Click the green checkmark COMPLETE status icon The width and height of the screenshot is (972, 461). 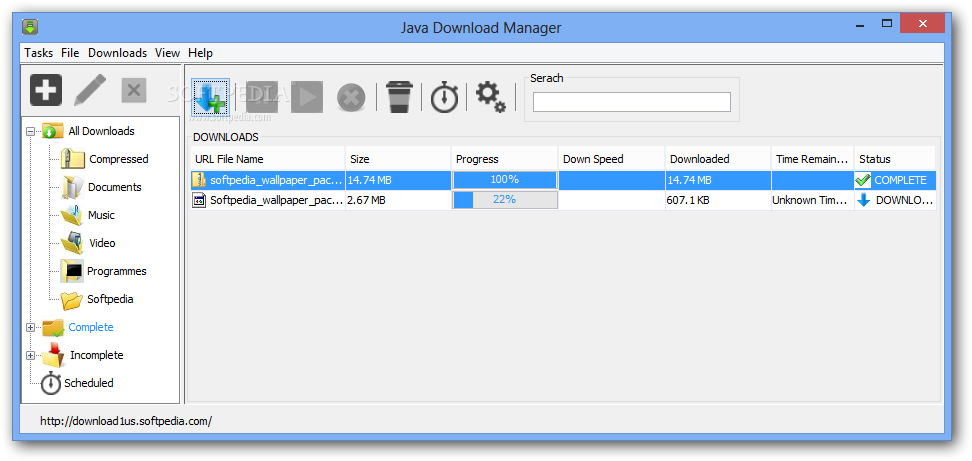point(863,180)
